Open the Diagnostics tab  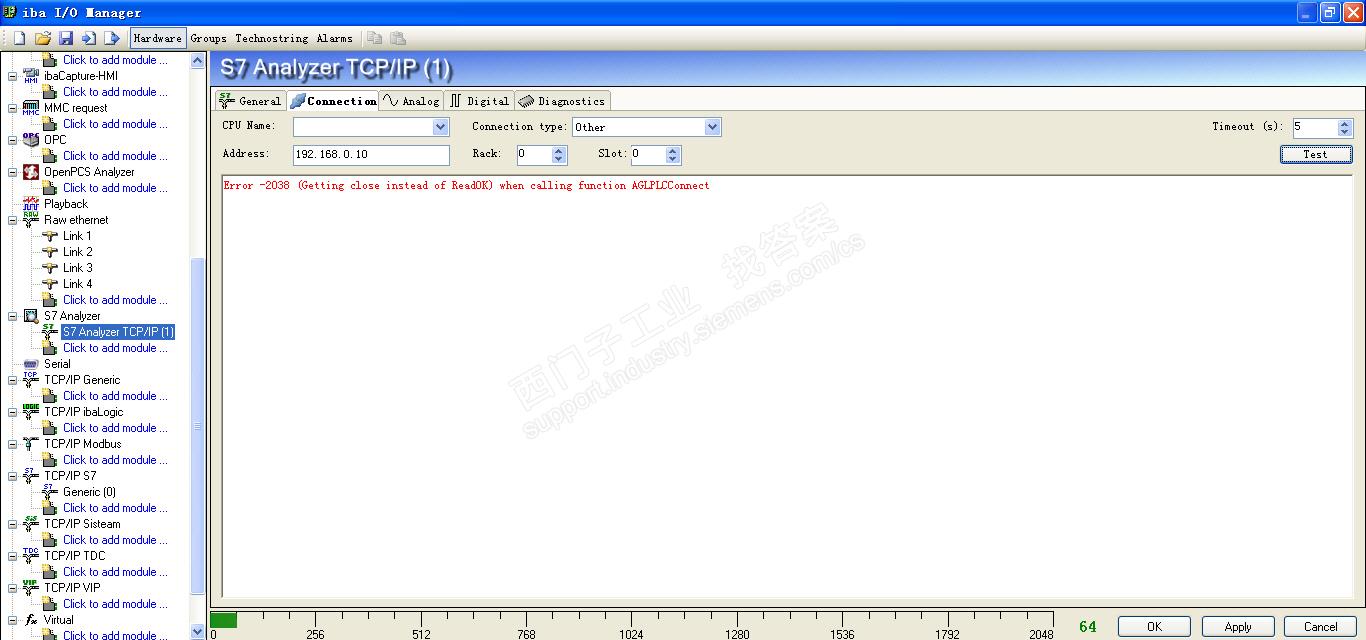point(562,101)
